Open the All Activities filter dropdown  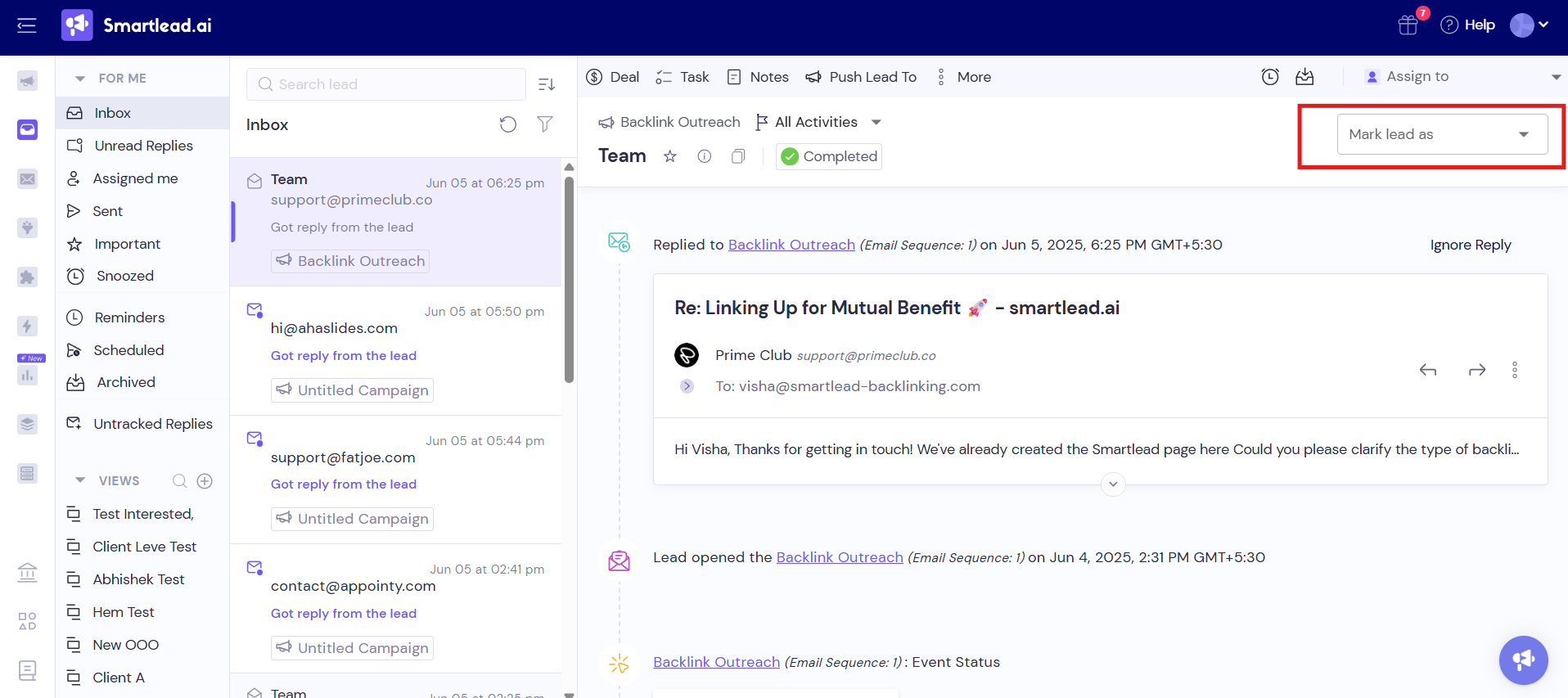[x=818, y=122]
